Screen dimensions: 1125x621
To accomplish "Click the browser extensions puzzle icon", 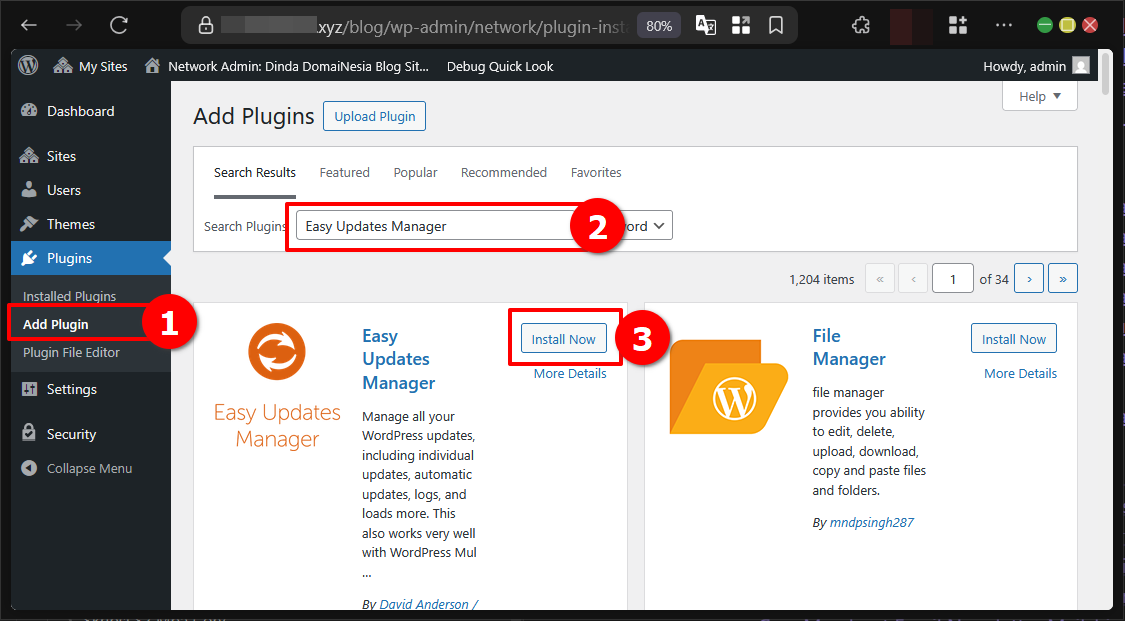I will pos(860,25).
